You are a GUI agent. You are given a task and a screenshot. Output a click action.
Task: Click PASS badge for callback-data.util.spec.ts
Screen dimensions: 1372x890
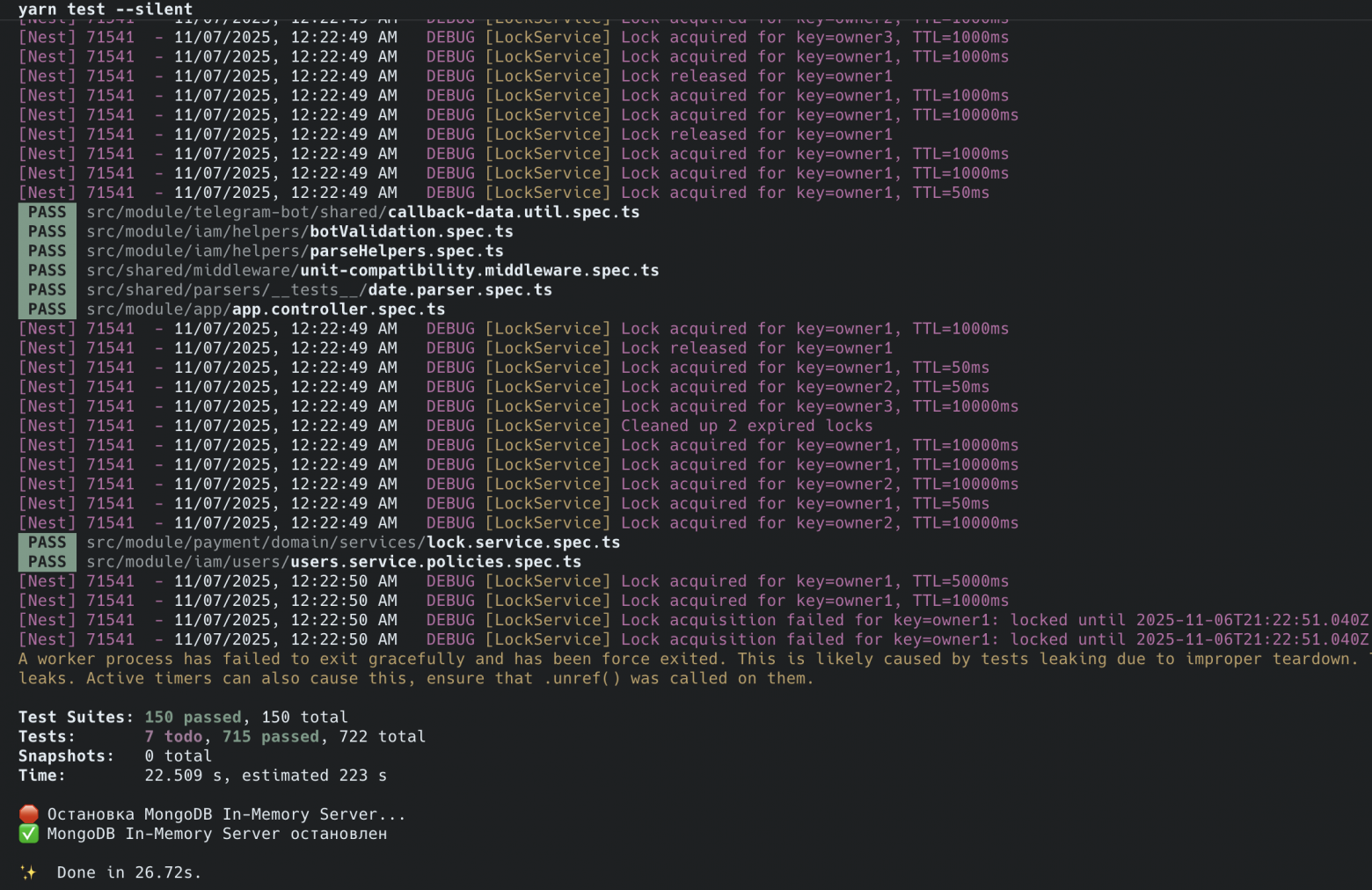click(47, 212)
